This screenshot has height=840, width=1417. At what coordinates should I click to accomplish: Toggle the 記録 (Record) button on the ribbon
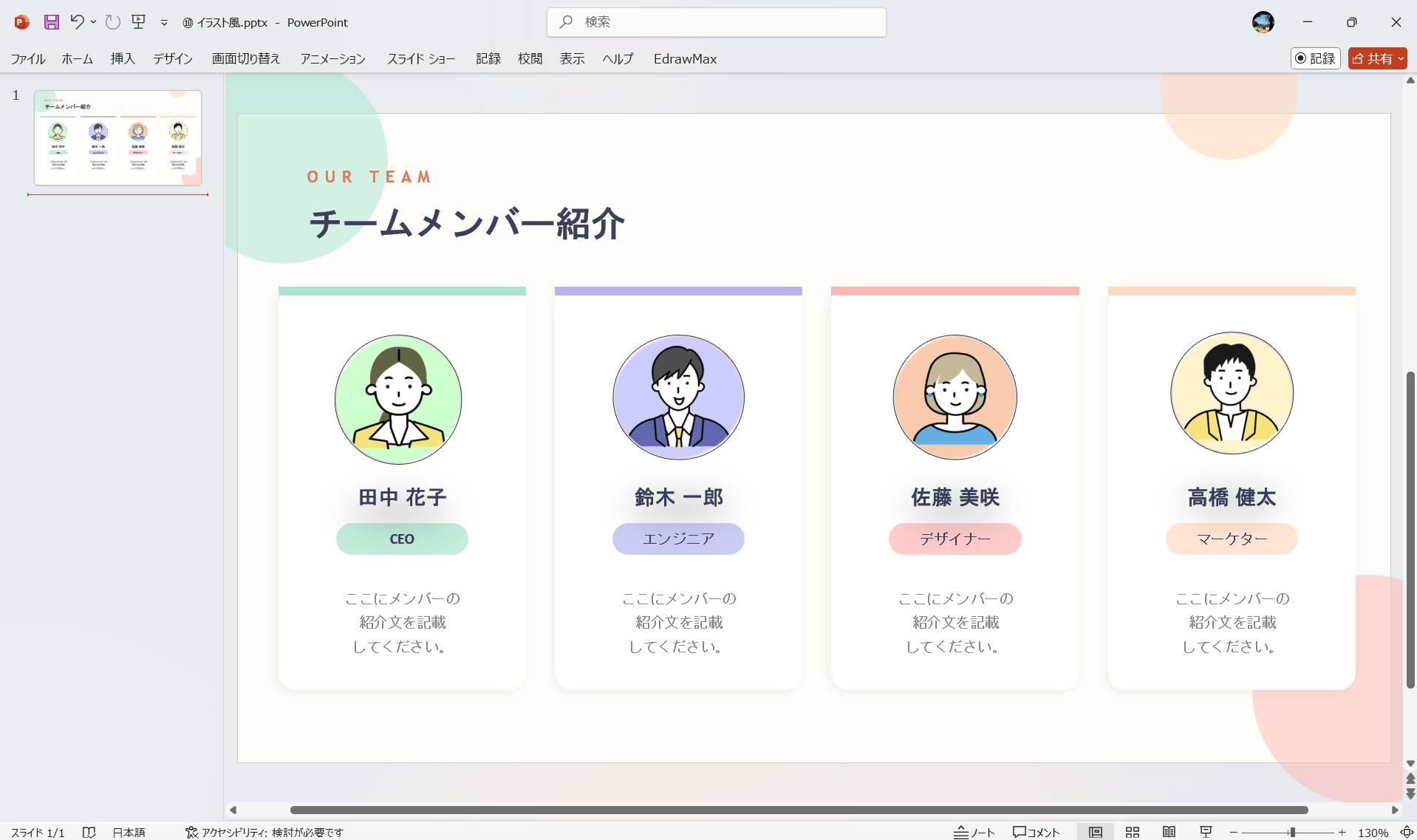pos(1316,58)
